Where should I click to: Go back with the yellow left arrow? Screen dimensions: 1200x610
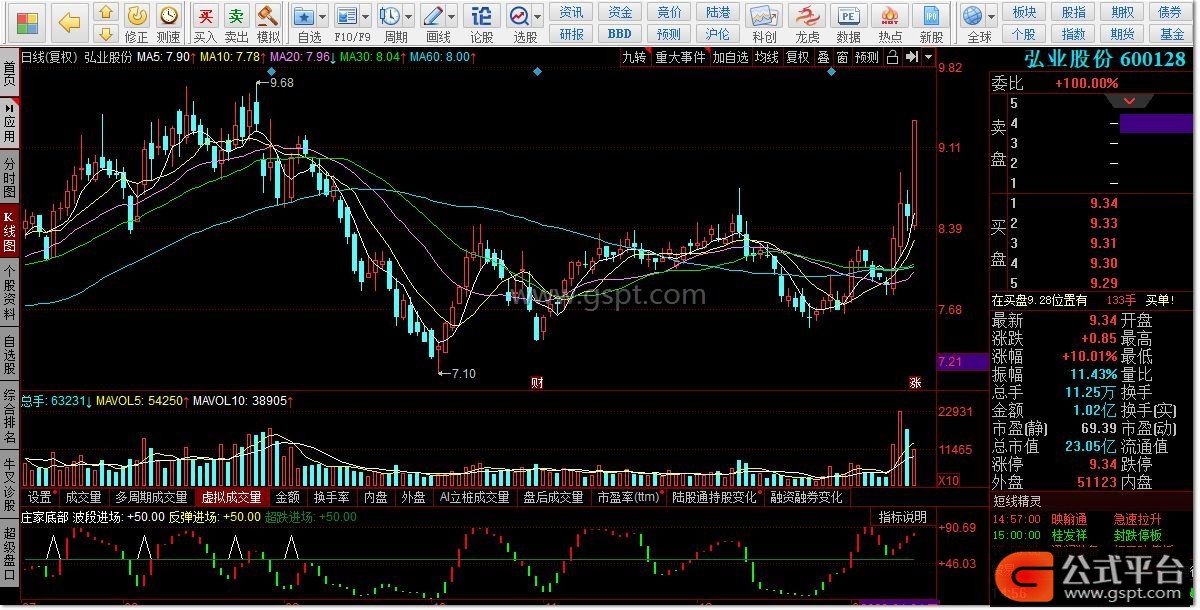point(69,22)
